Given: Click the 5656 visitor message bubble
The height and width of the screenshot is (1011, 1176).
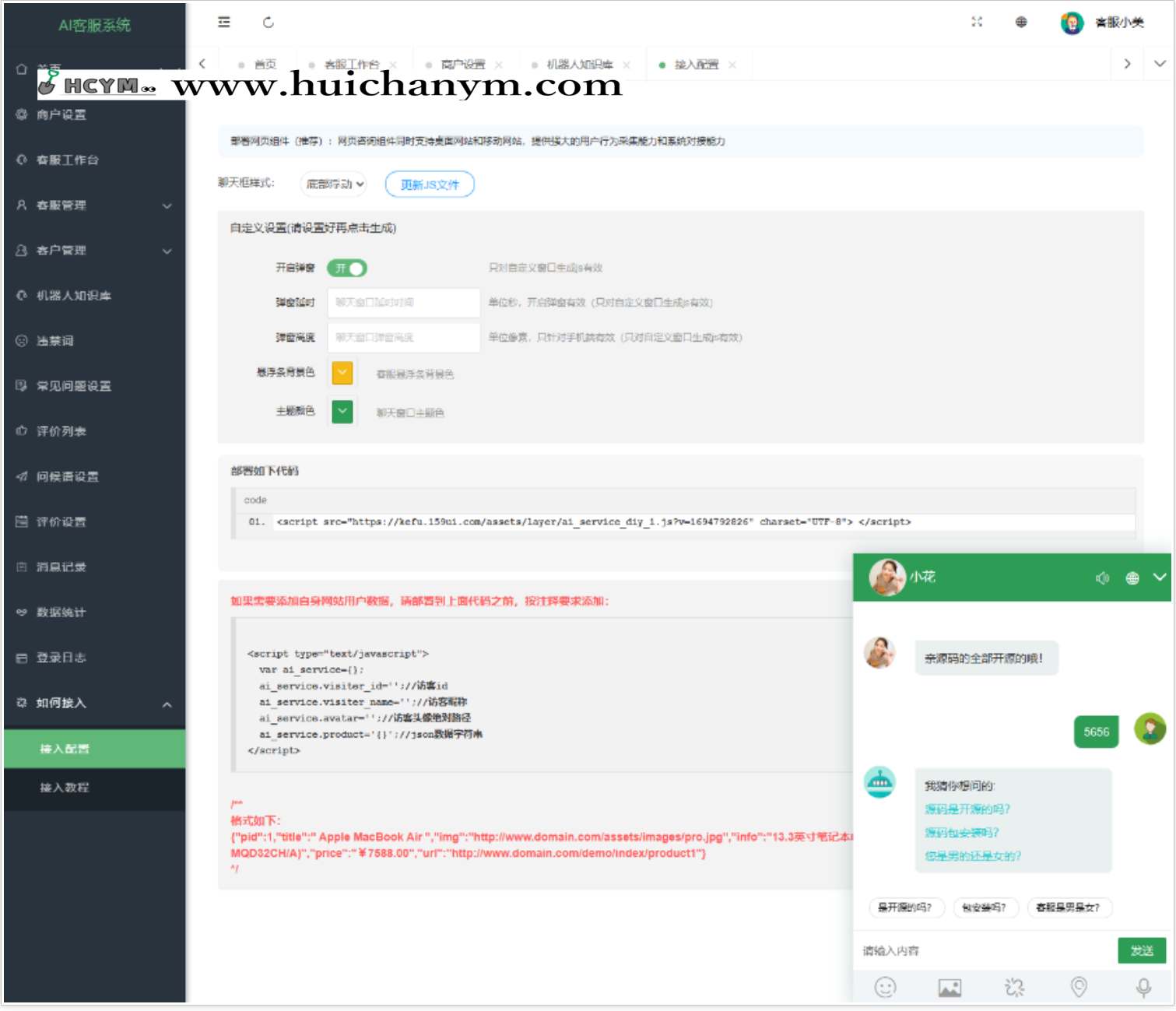Looking at the screenshot, I should (1096, 732).
